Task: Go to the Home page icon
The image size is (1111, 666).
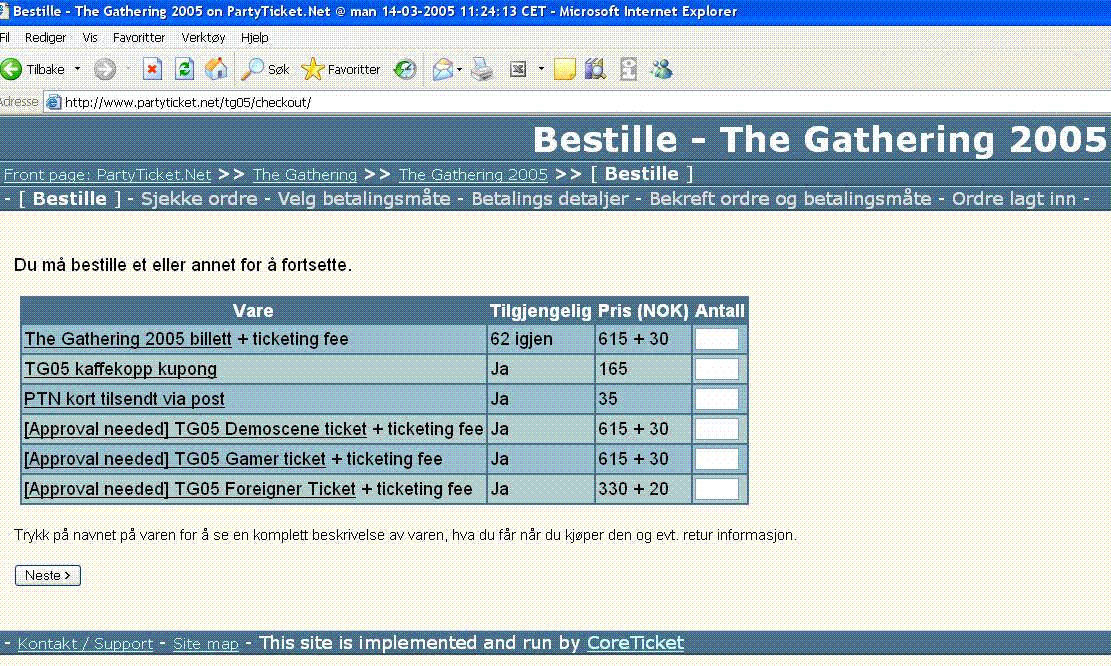Action: (216, 69)
